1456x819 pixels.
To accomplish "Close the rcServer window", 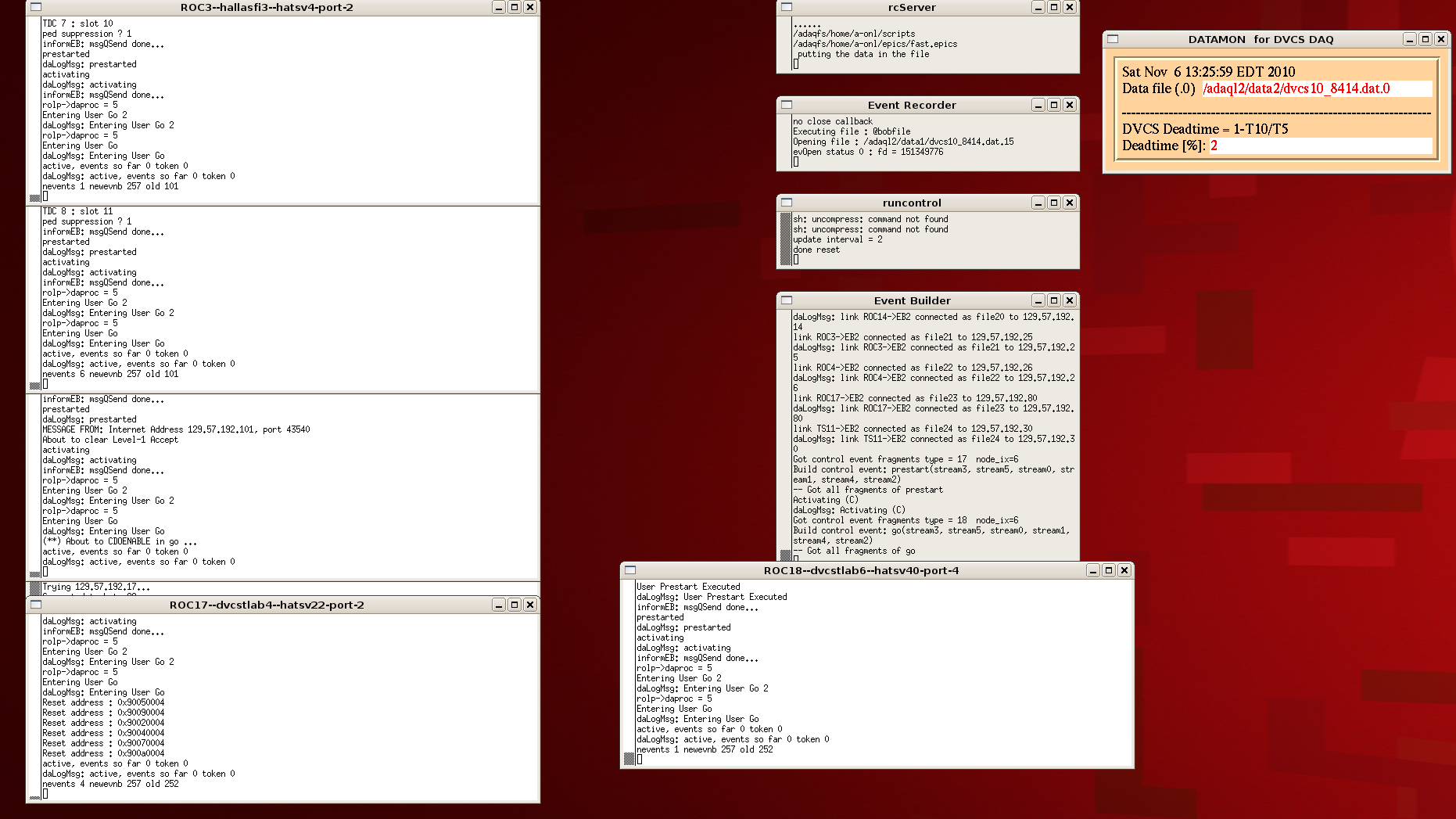I will click(1070, 7).
